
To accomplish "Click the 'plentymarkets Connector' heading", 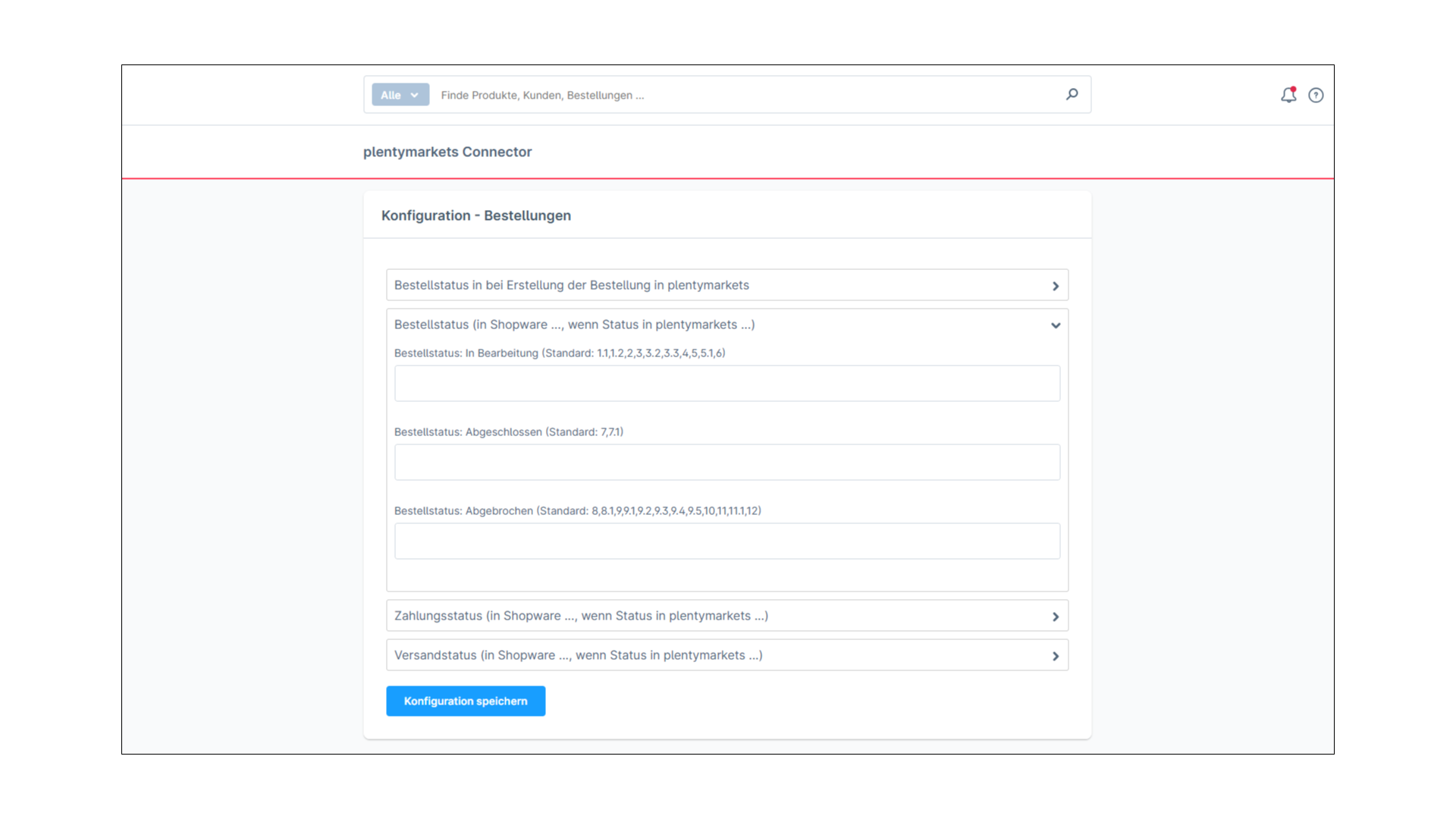I will click(447, 152).
